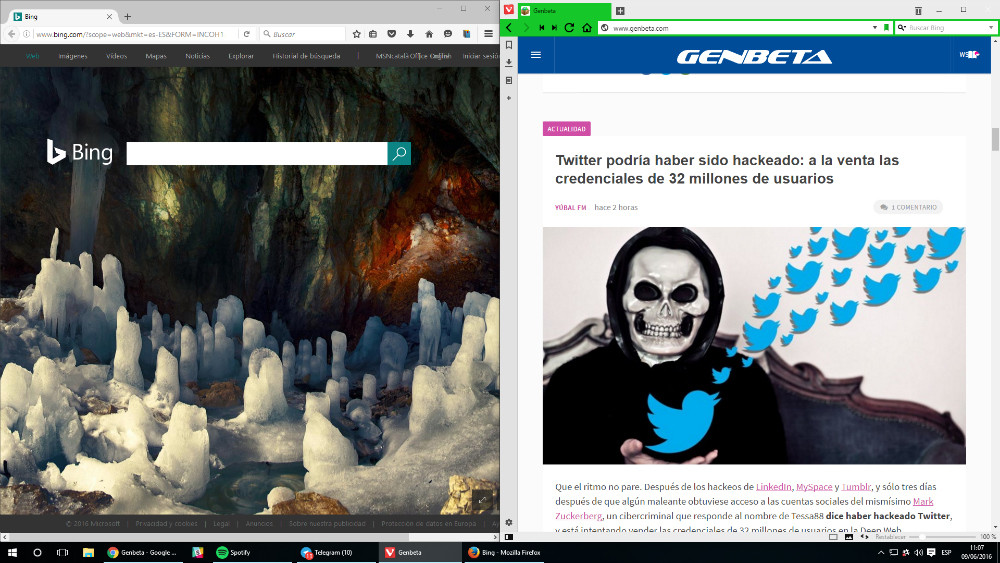Image resolution: width=1000 pixels, height=563 pixels.
Task: Click the Vivaldi page tiling icon
Action: point(833,537)
